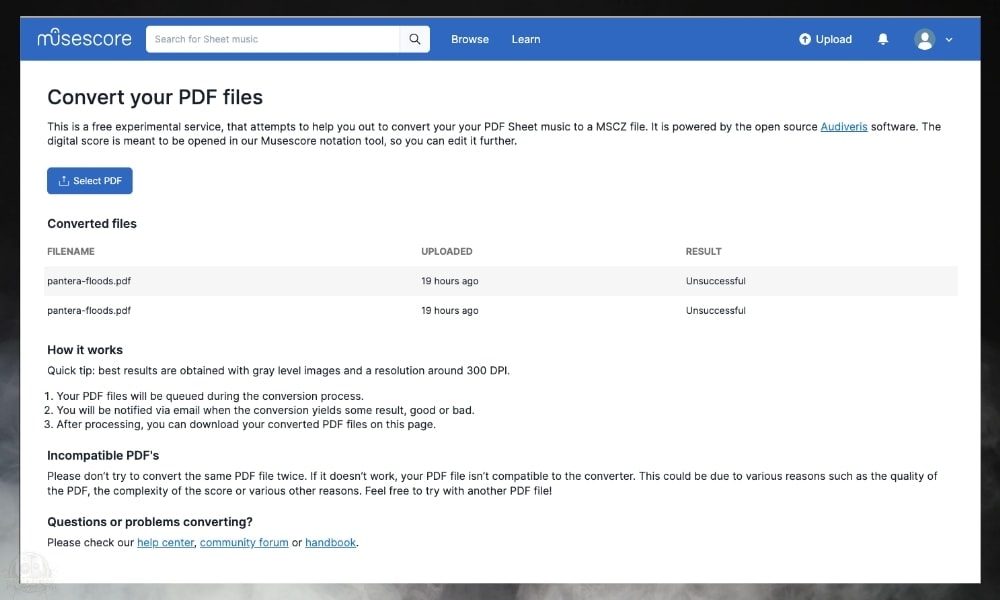Click the Convert your PDF files heading

tap(155, 97)
